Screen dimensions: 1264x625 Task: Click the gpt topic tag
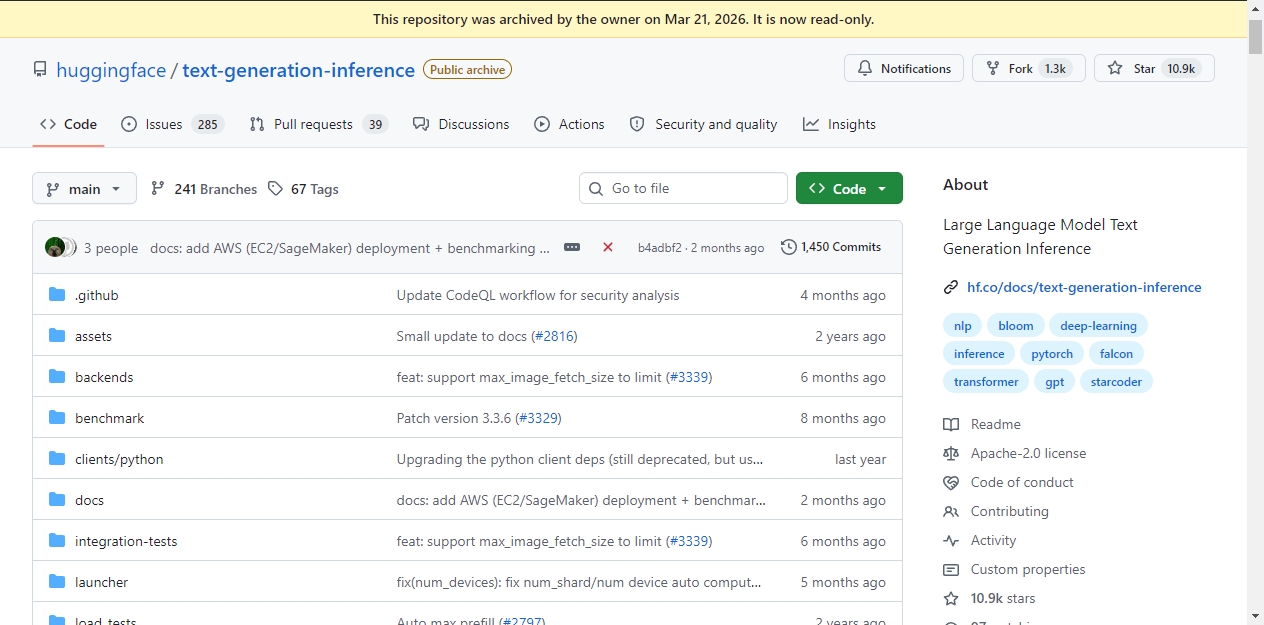(x=1055, y=382)
